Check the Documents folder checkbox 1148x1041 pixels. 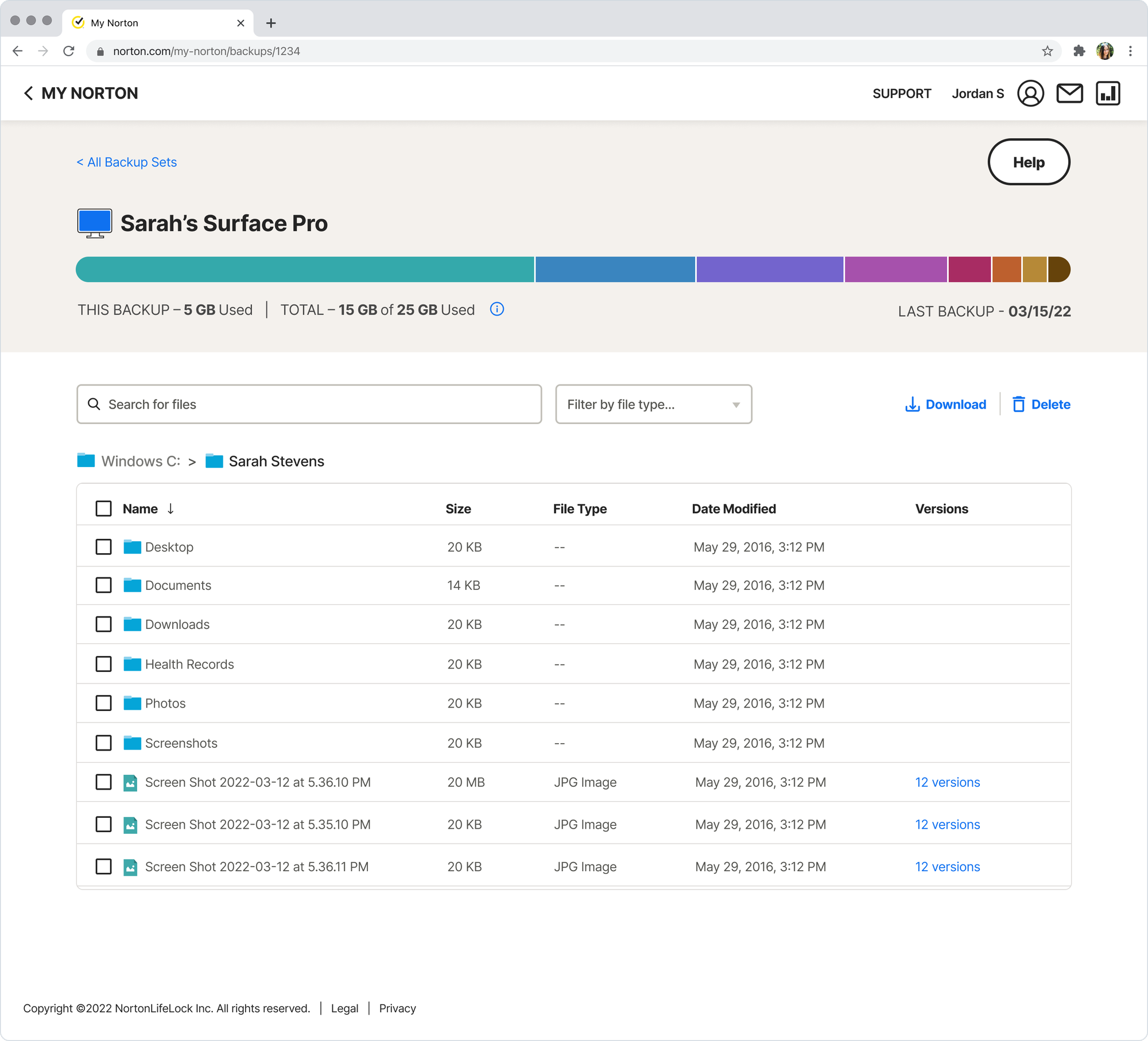(103, 585)
